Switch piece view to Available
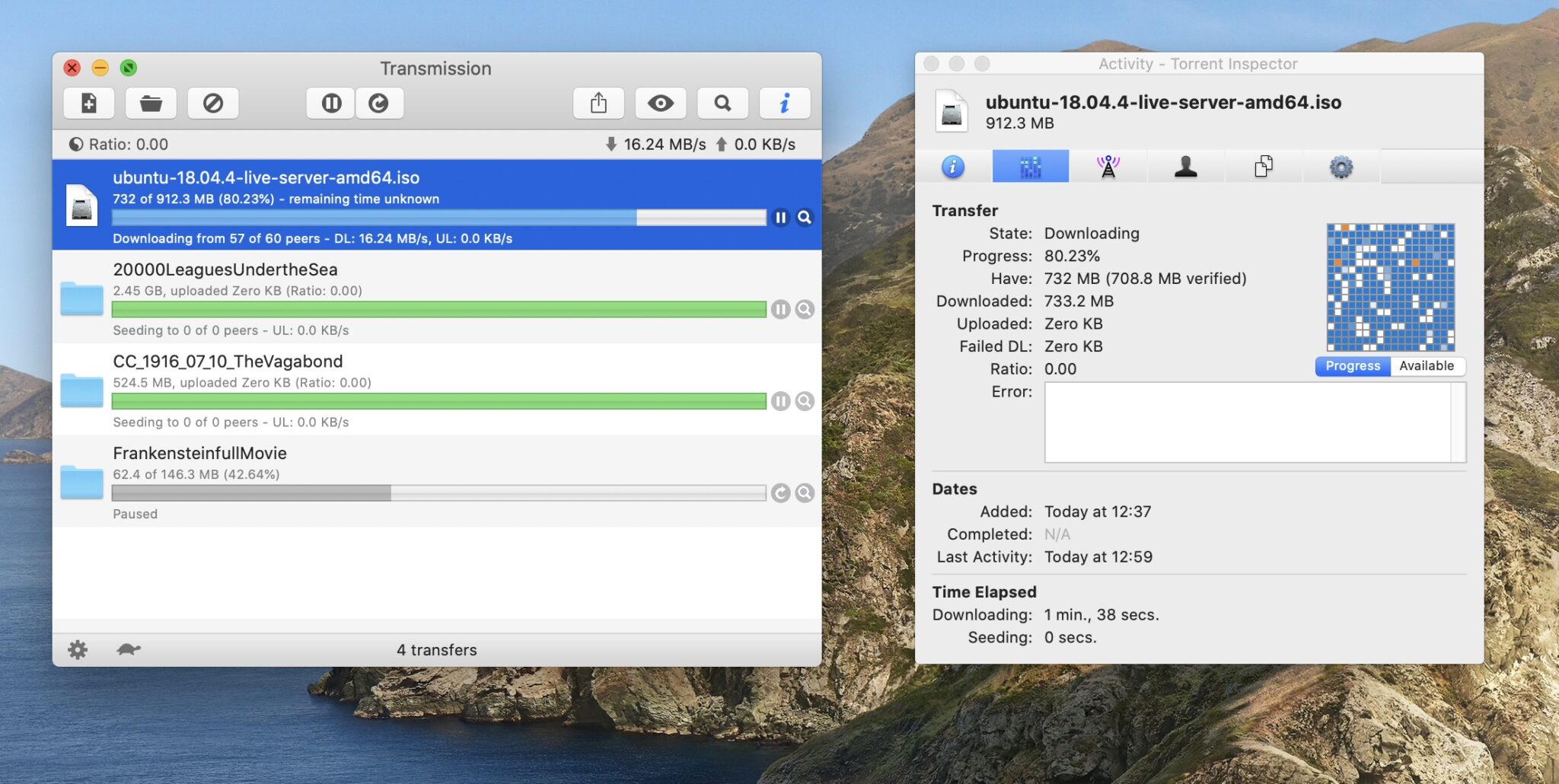 (1426, 366)
